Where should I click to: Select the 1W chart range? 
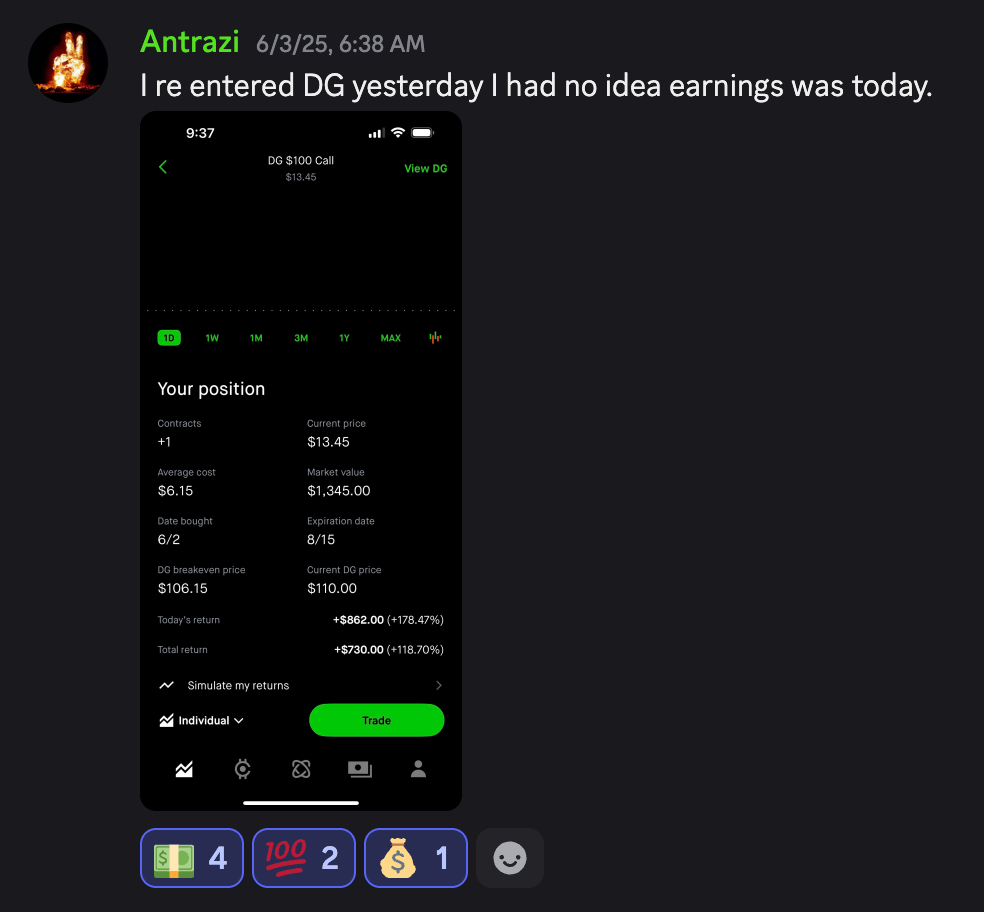click(212, 338)
